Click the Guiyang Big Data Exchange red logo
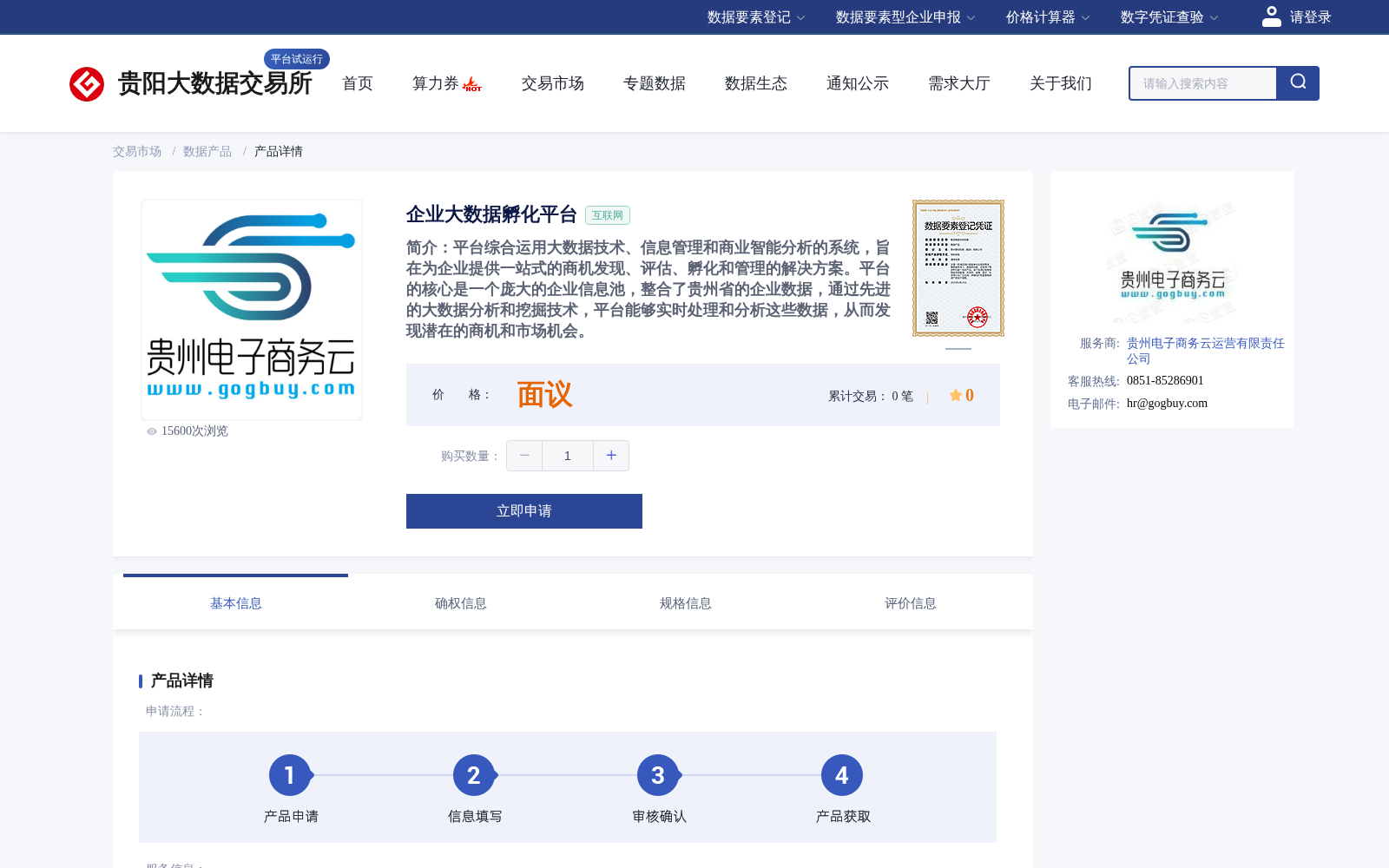The width and height of the screenshot is (1389, 868). click(x=87, y=84)
